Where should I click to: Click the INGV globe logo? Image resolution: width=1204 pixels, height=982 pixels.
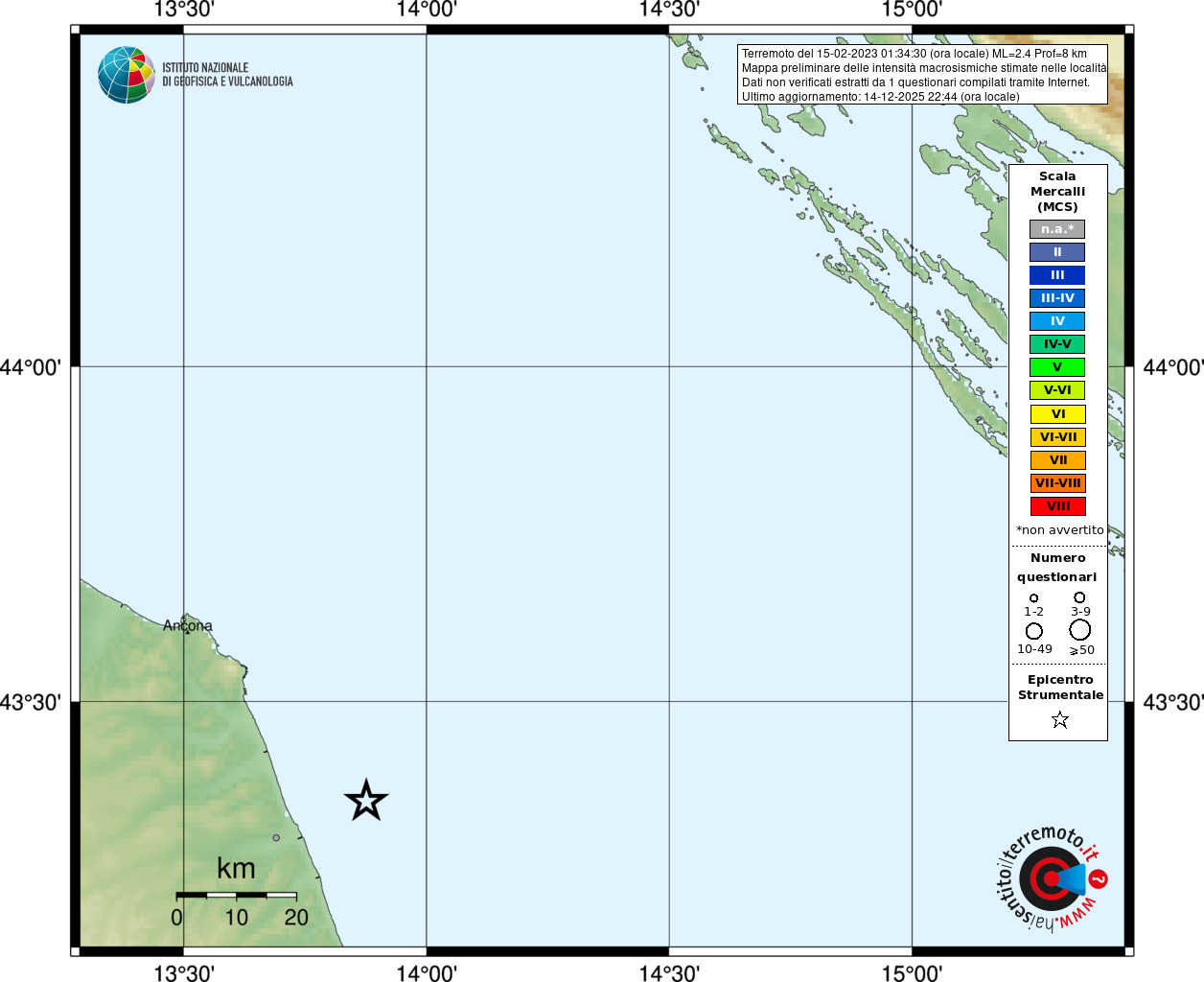click(127, 75)
